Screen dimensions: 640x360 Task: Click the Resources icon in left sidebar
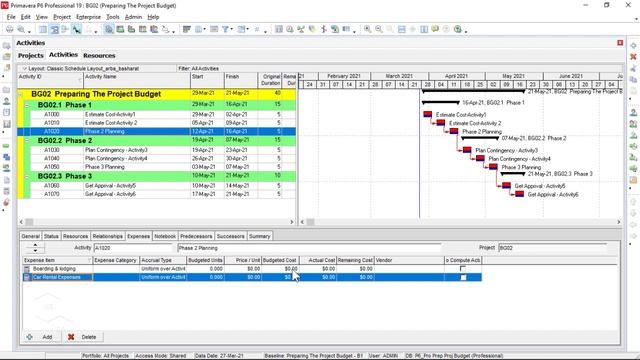click(7, 101)
